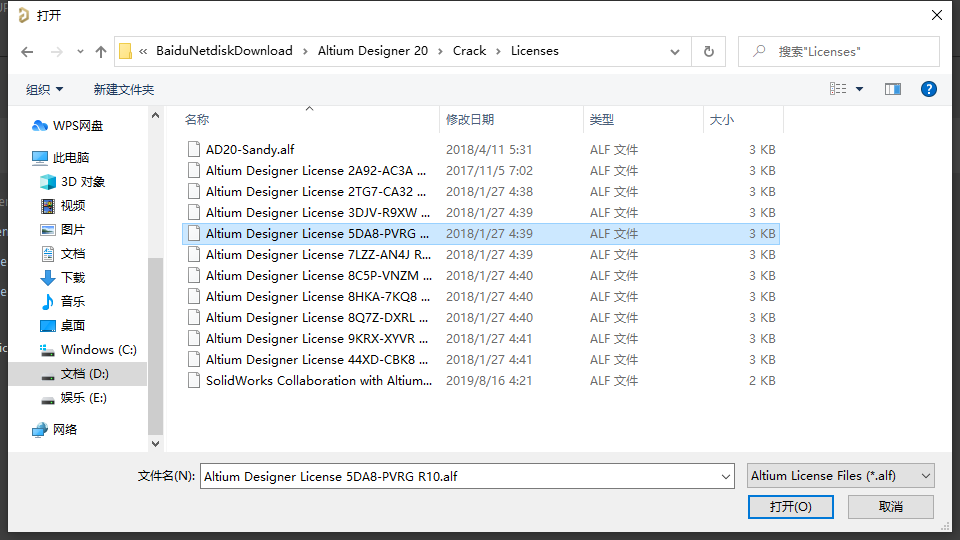Click BaiduNetdiskDownload in the address path
The height and width of the screenshot is (540, 960).
(x=224, y=51)
